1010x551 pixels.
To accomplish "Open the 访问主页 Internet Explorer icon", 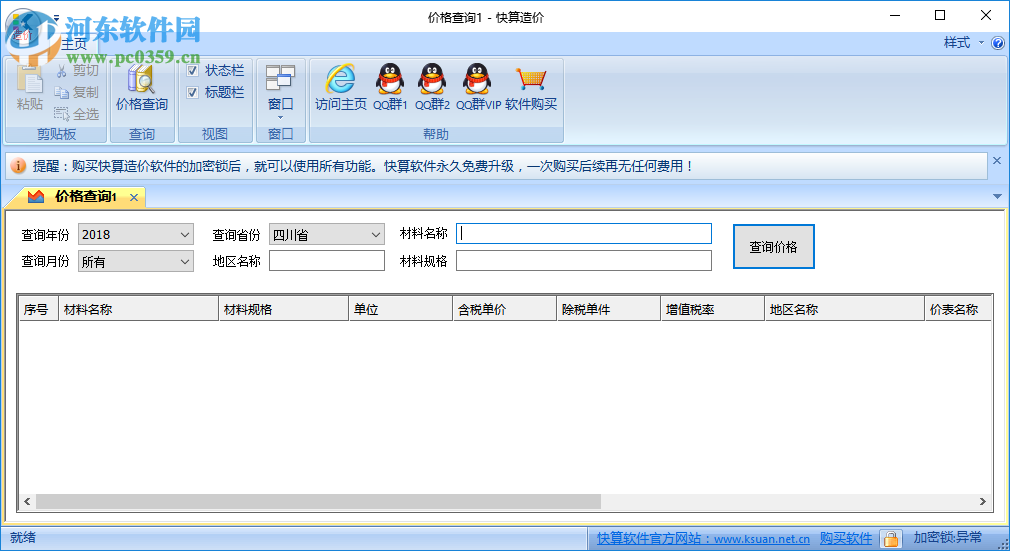I will coord(340,79).
